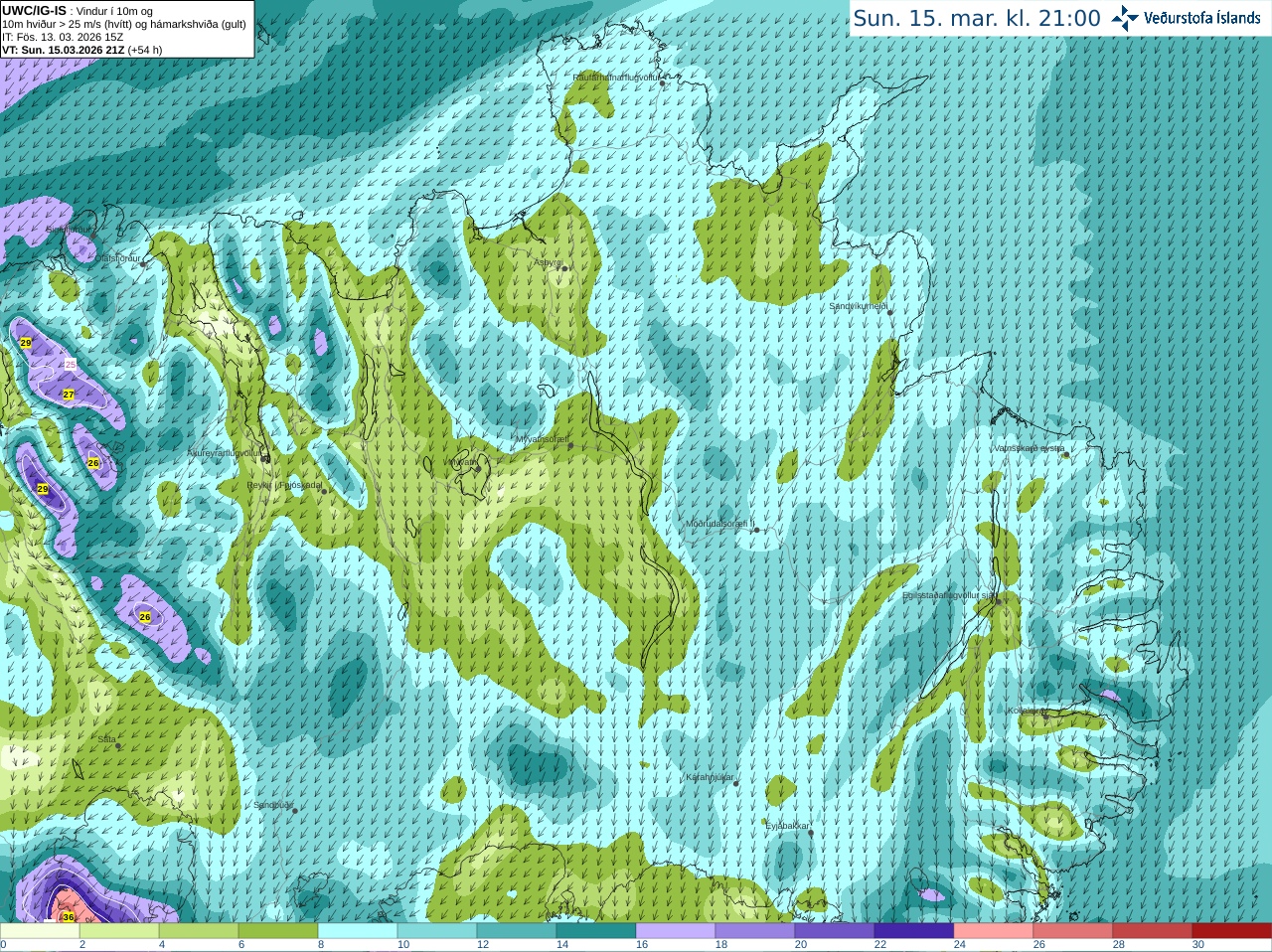Select the 4–6 m/s legend color
The height and width of the screenshot is (952, 1272).
199,931
